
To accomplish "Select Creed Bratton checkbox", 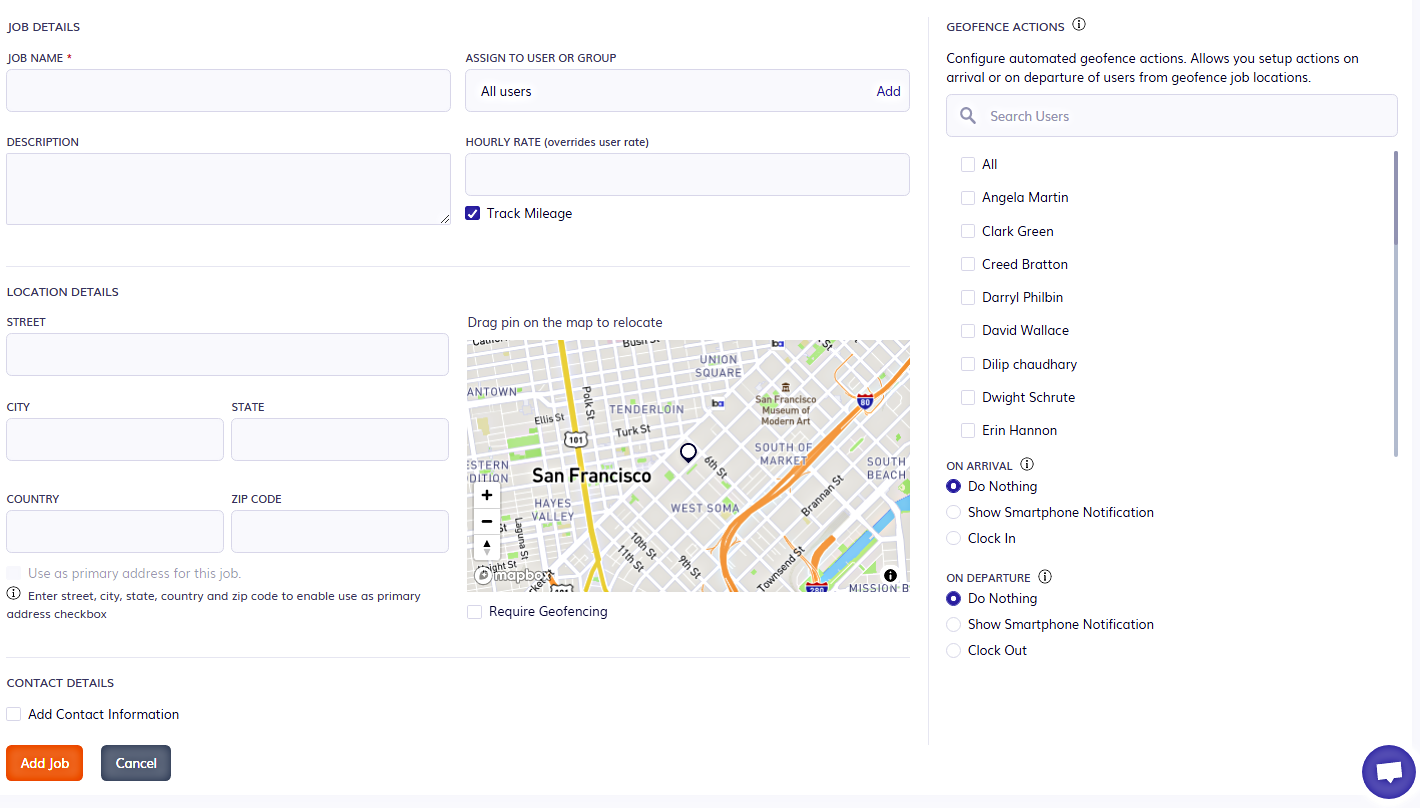I will [968, 264].
